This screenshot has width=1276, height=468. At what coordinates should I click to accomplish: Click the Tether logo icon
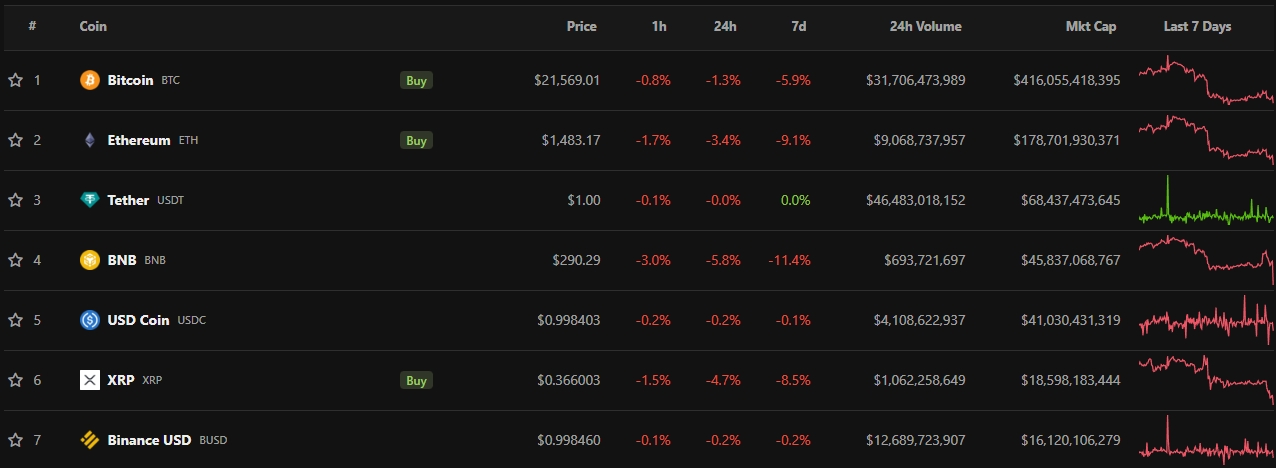(x=90, y=200)
